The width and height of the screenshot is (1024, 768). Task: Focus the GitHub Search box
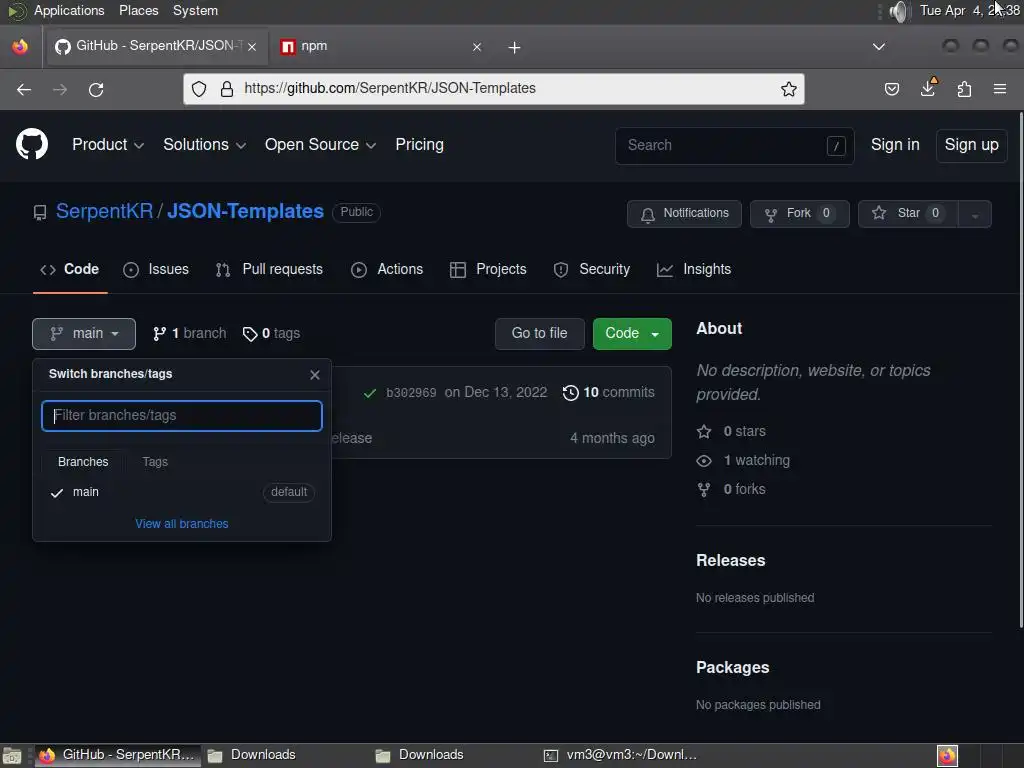pyautogui.click(x=734, y=145)
